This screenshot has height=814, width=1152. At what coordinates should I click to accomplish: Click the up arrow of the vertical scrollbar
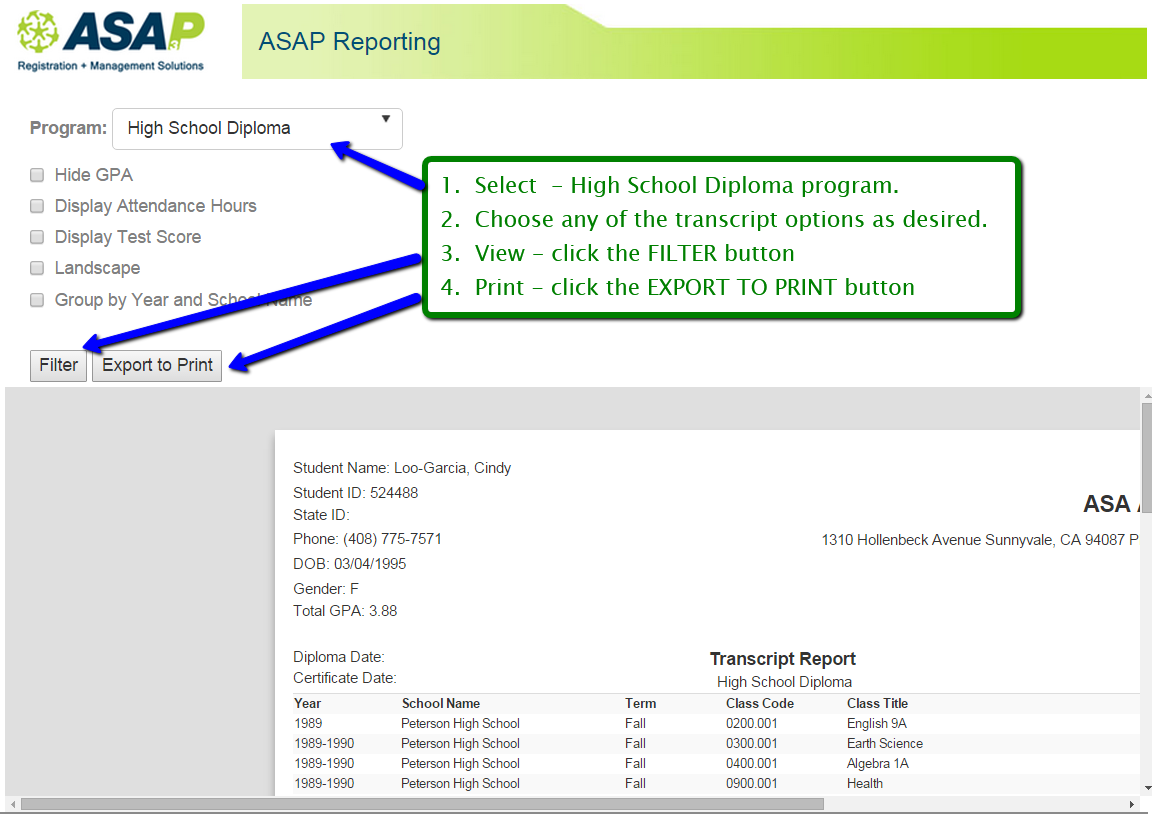coord(1146,395)
